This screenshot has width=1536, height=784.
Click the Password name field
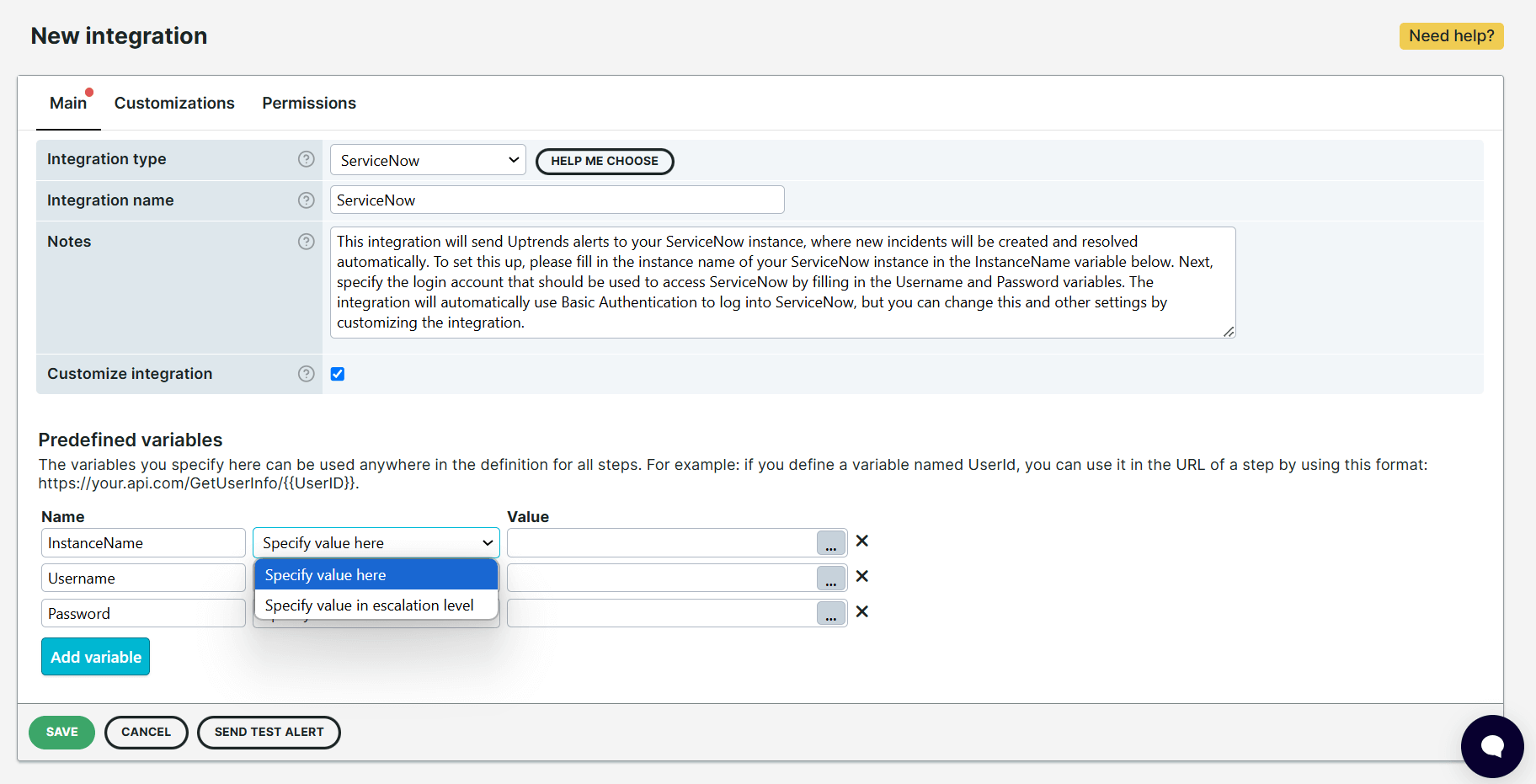(x=143, y=614)
